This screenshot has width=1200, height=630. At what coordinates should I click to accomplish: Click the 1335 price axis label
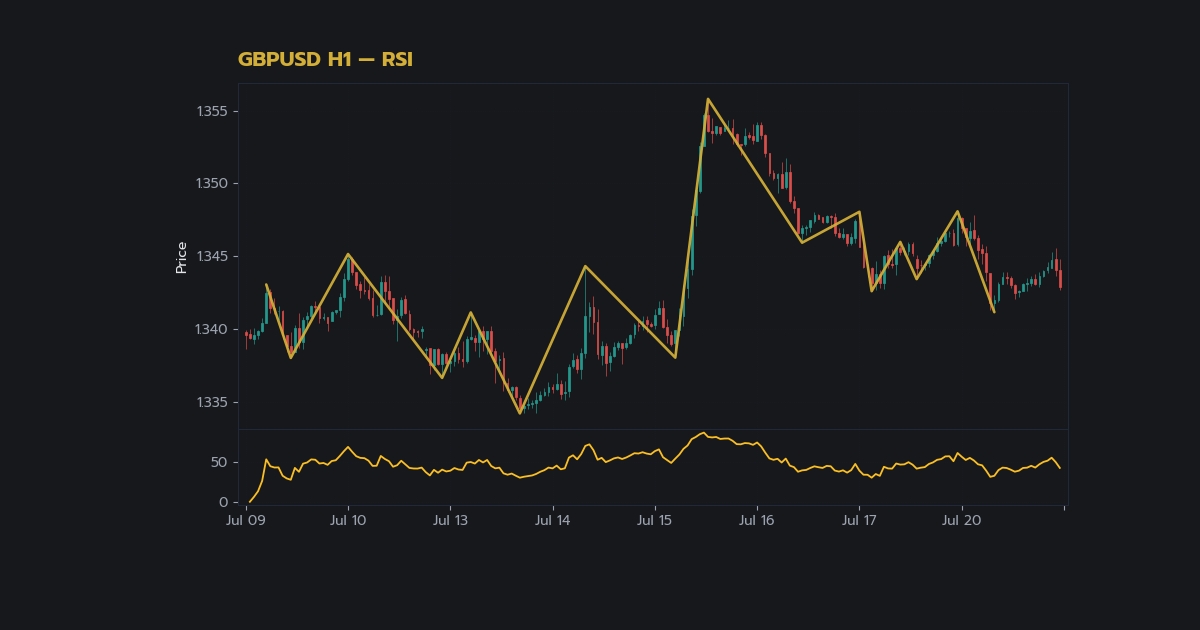click(x=212, y=403)
